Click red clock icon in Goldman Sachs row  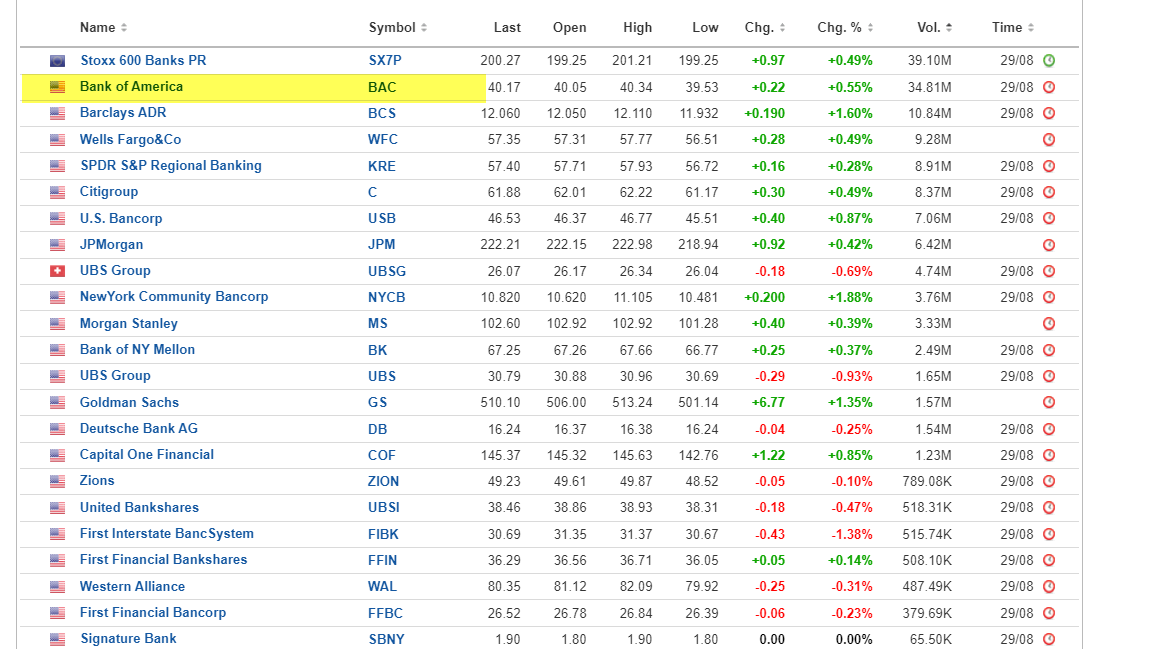(1049, 403)
